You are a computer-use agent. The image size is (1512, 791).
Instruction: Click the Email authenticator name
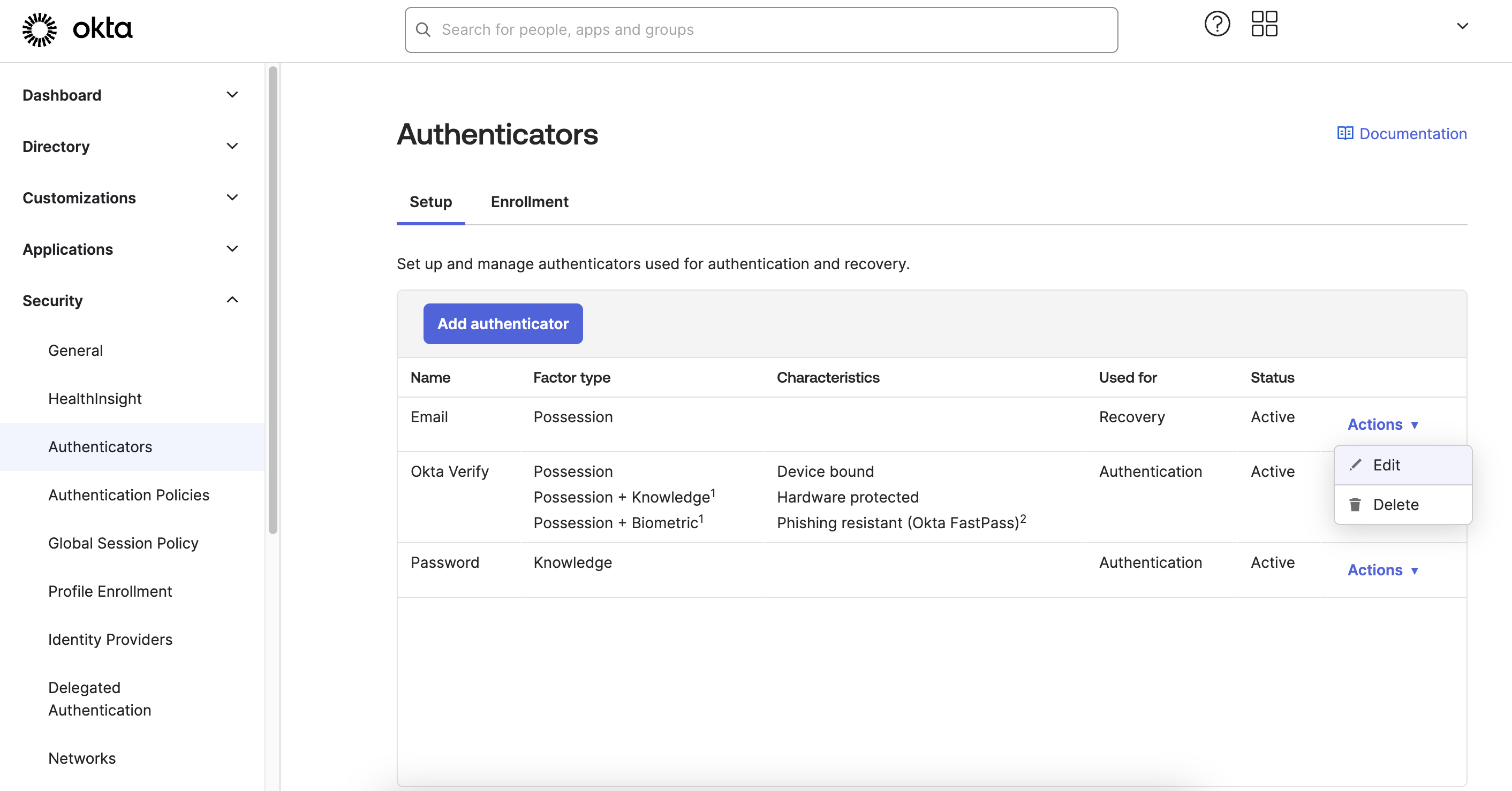coord(429,416)
